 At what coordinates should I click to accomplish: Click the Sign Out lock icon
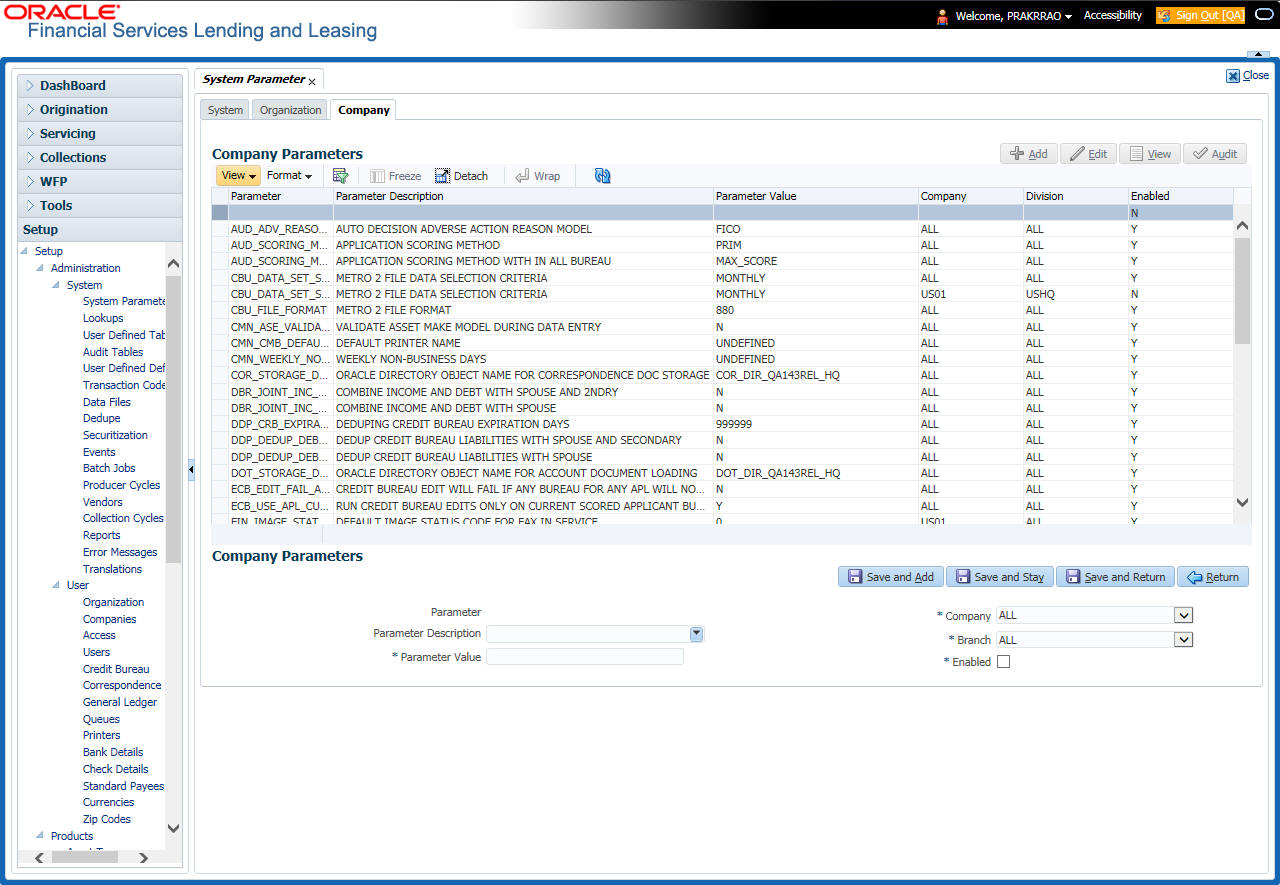point(1164,16)
